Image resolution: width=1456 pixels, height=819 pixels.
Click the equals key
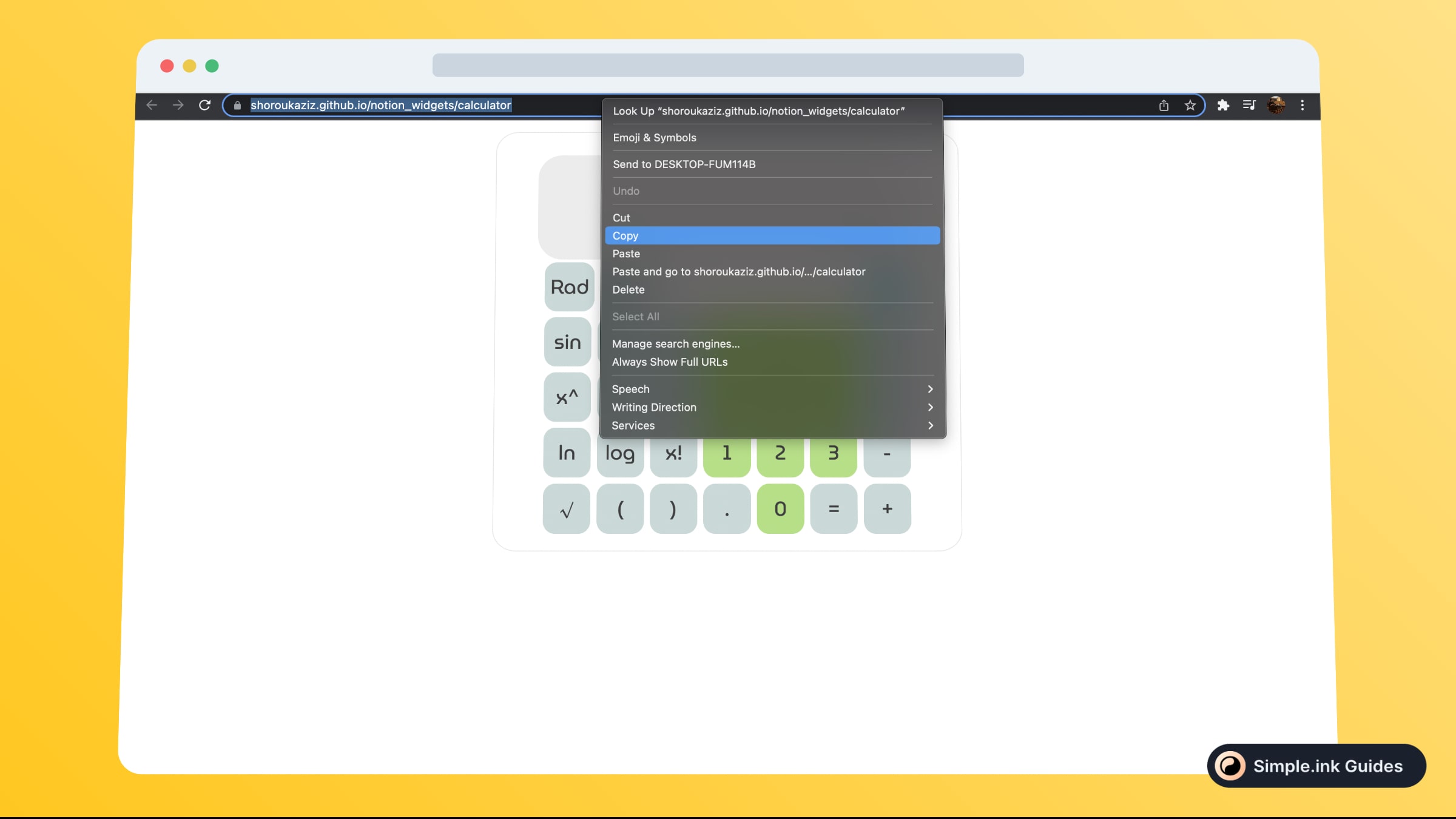(x=834, y=508)
